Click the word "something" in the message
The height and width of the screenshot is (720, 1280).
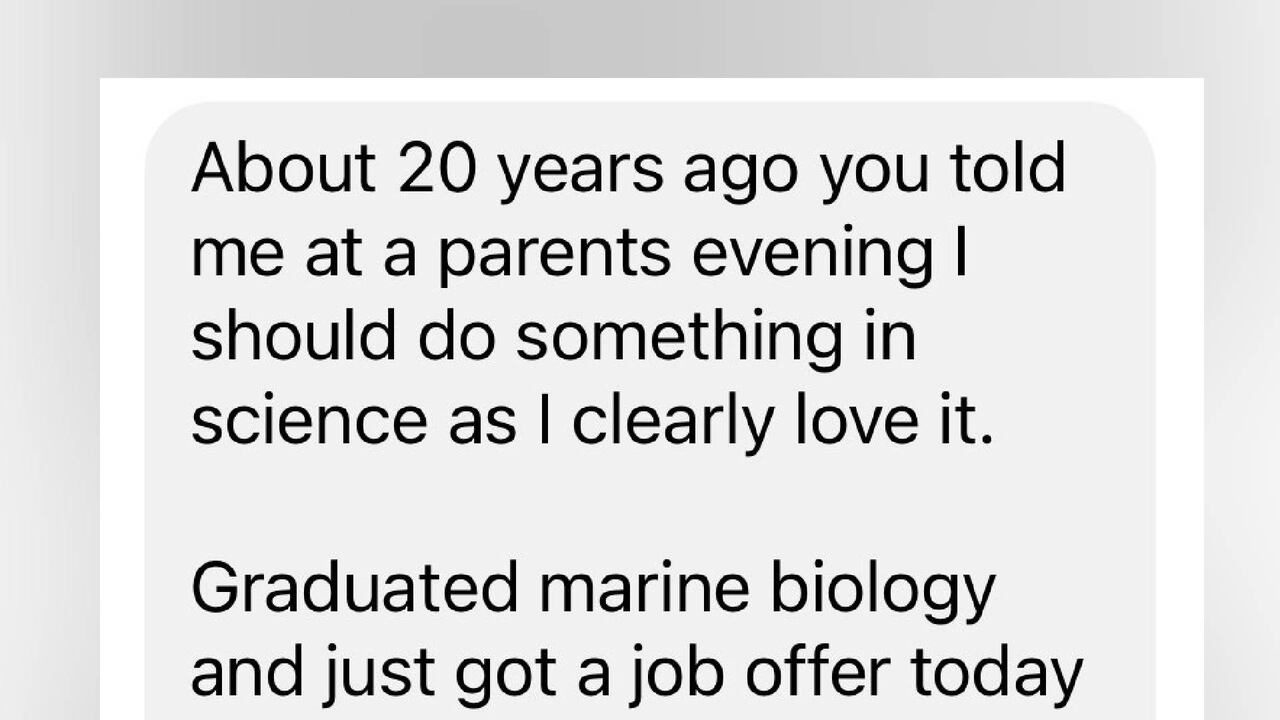pos(680,336)
